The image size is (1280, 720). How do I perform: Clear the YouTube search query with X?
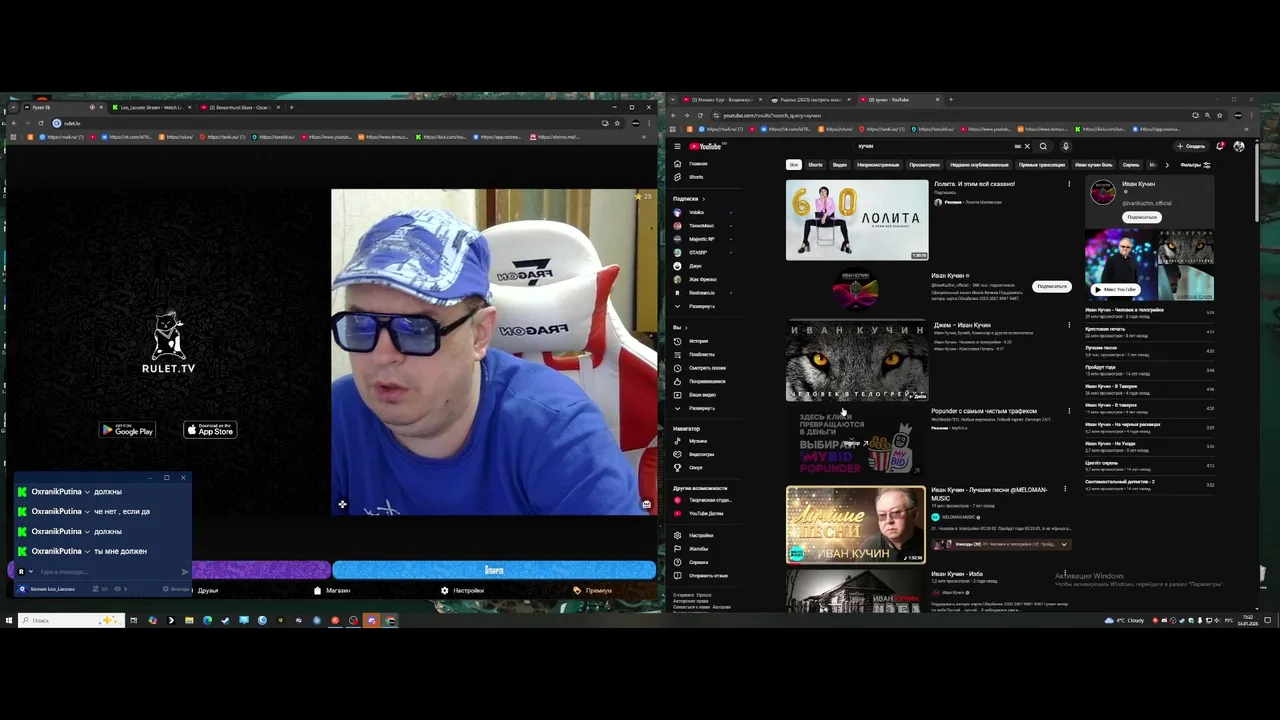point(1027,146)
